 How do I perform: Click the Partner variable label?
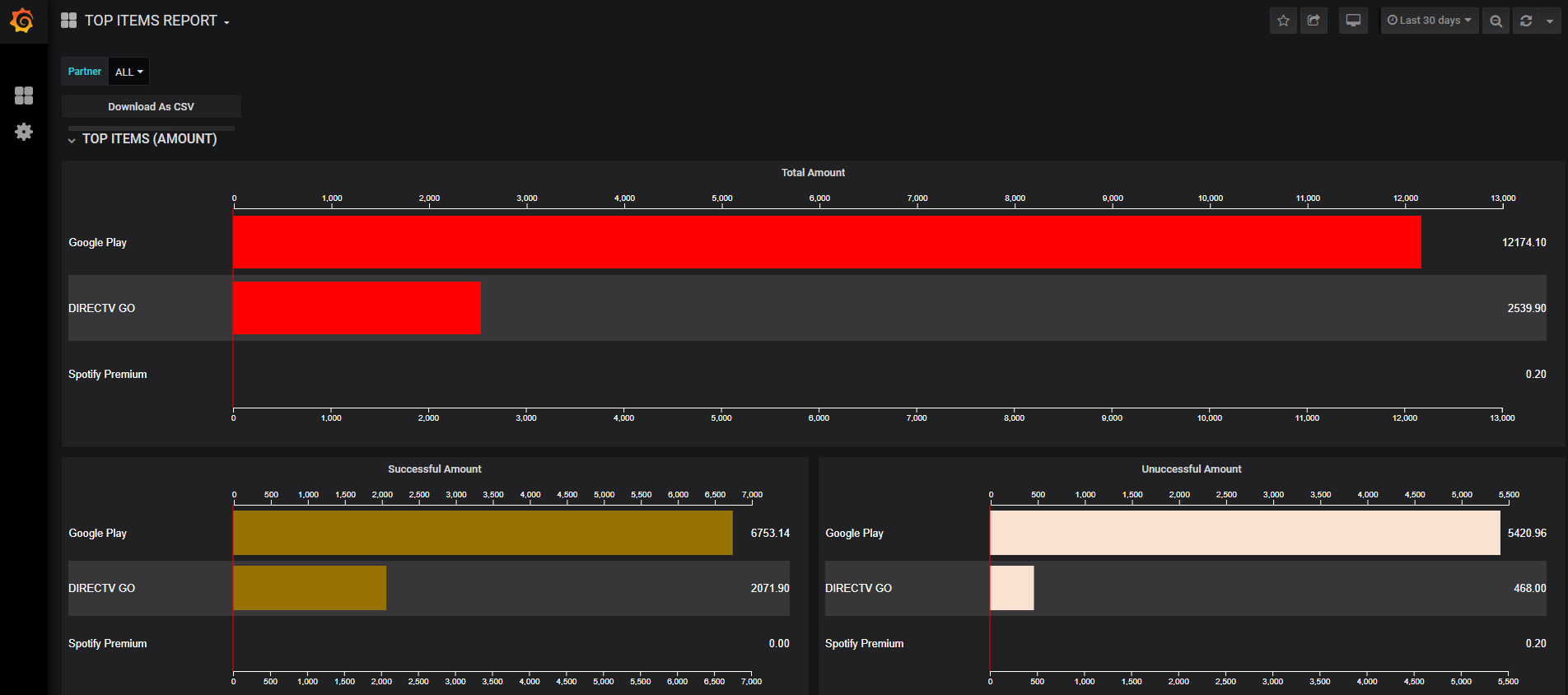[85, 72]
